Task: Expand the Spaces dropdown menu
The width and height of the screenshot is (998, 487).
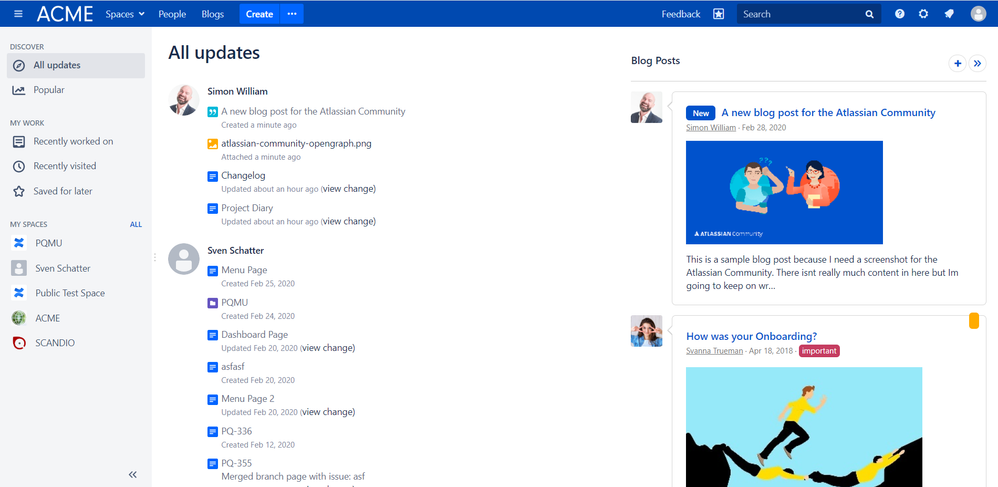Action: [x=125, y=14]
